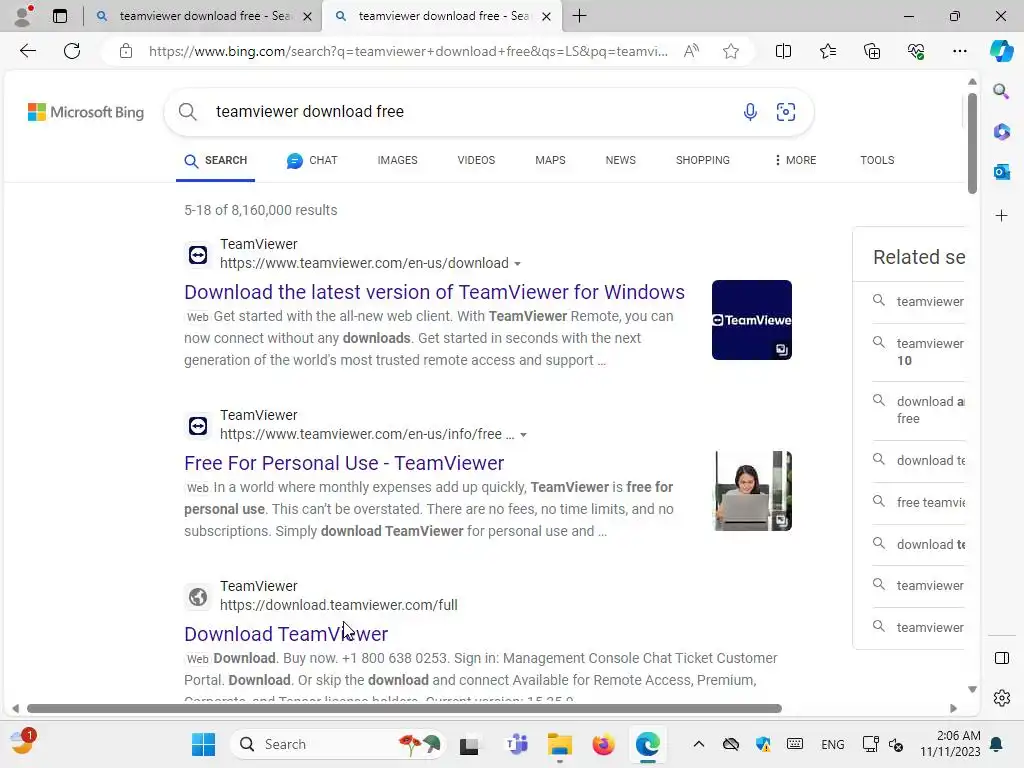Add this page to favorites star
Screen dimensions: 1024x768
click(731, 51)
